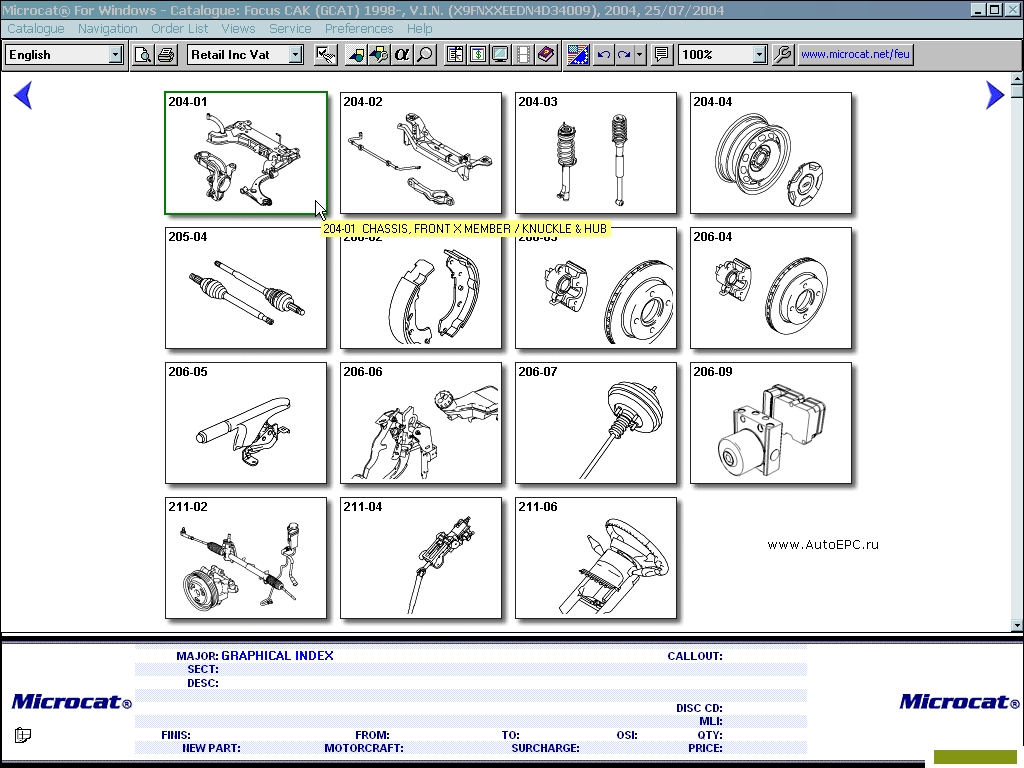Open the Catalogue menu
1024x768 pixels.
coord(36,29)
